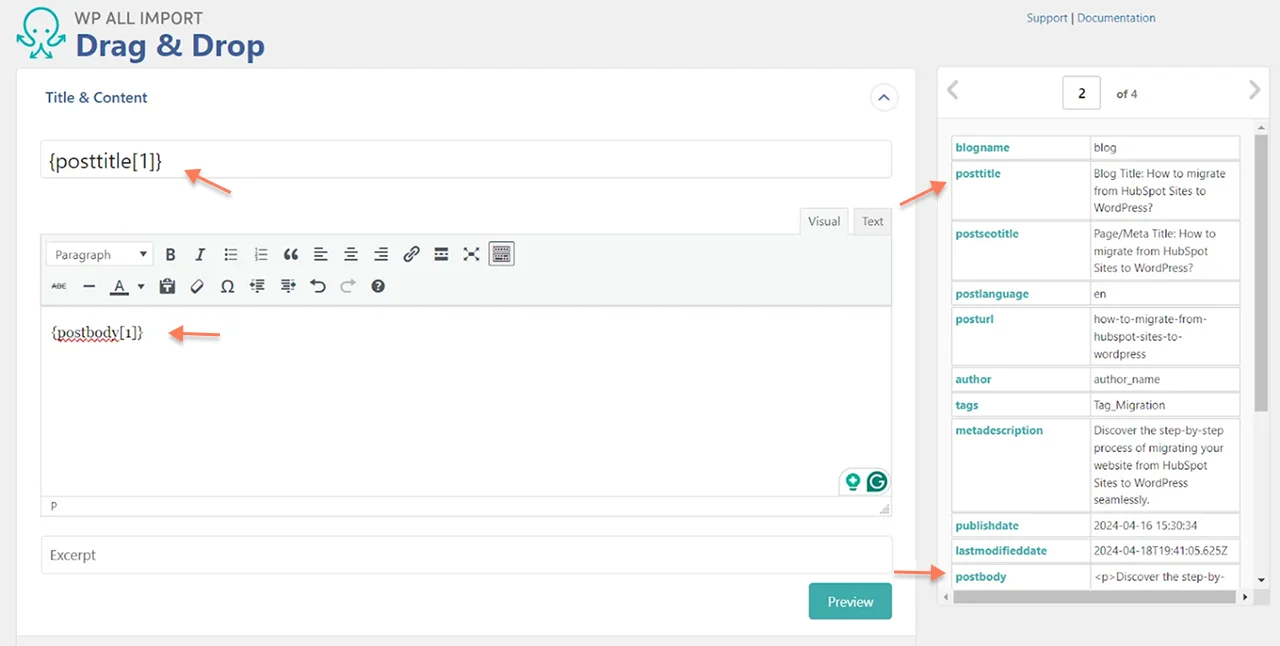Select the blogname field row
This screenshot has height=646, width=1280.
click(x=1096, y=147)
